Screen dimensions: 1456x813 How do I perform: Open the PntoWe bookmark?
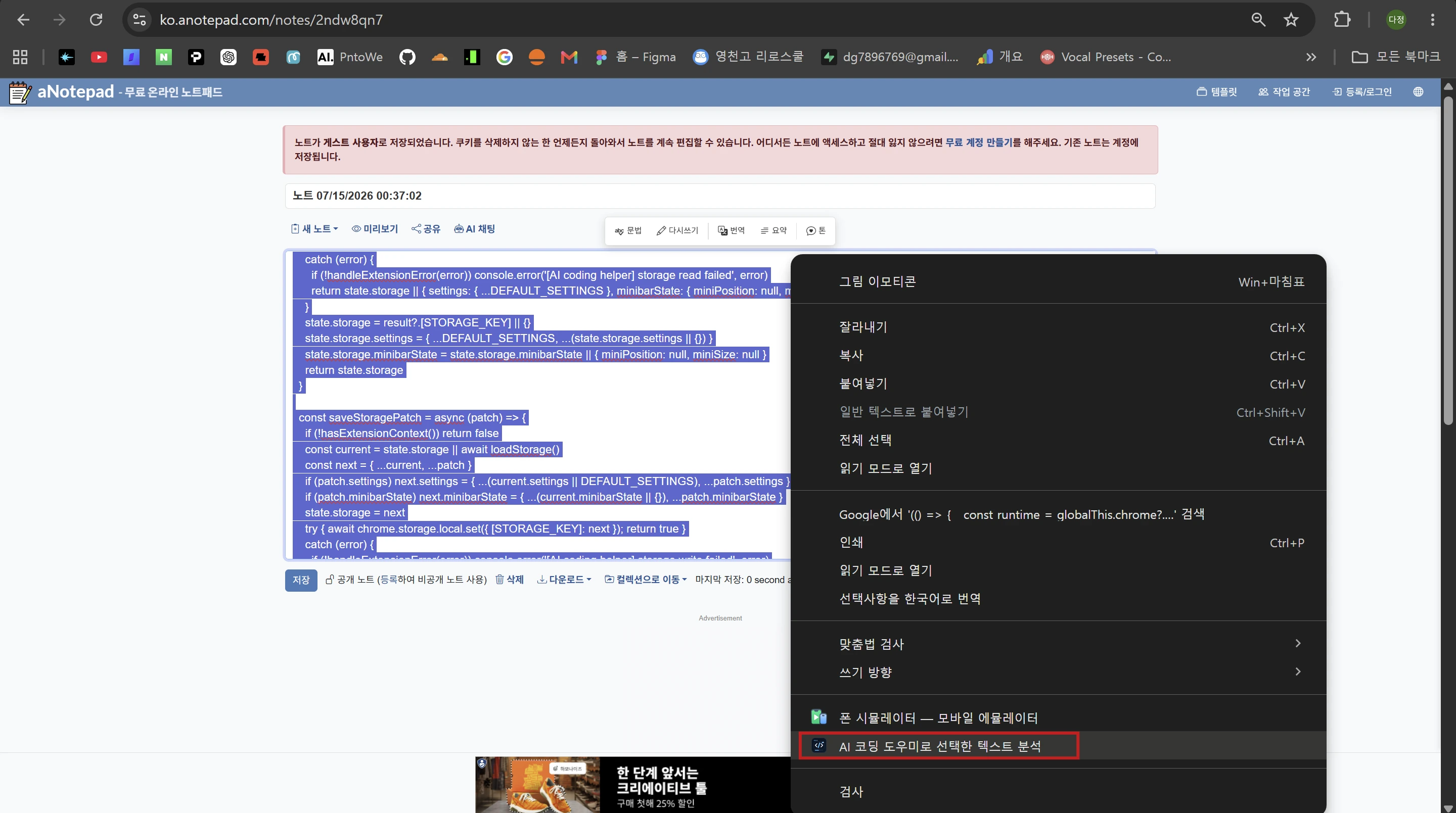[350, 57]
